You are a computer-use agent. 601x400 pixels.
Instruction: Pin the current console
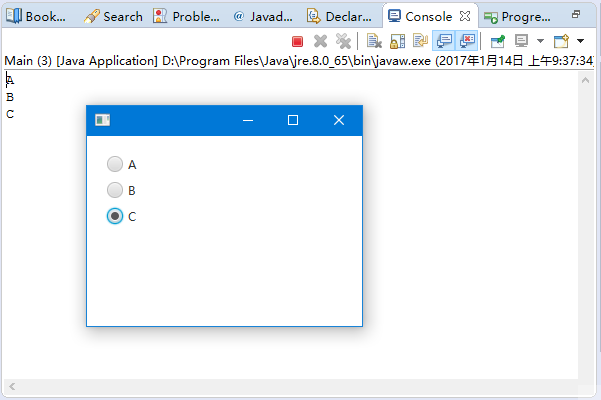(497, 41)
